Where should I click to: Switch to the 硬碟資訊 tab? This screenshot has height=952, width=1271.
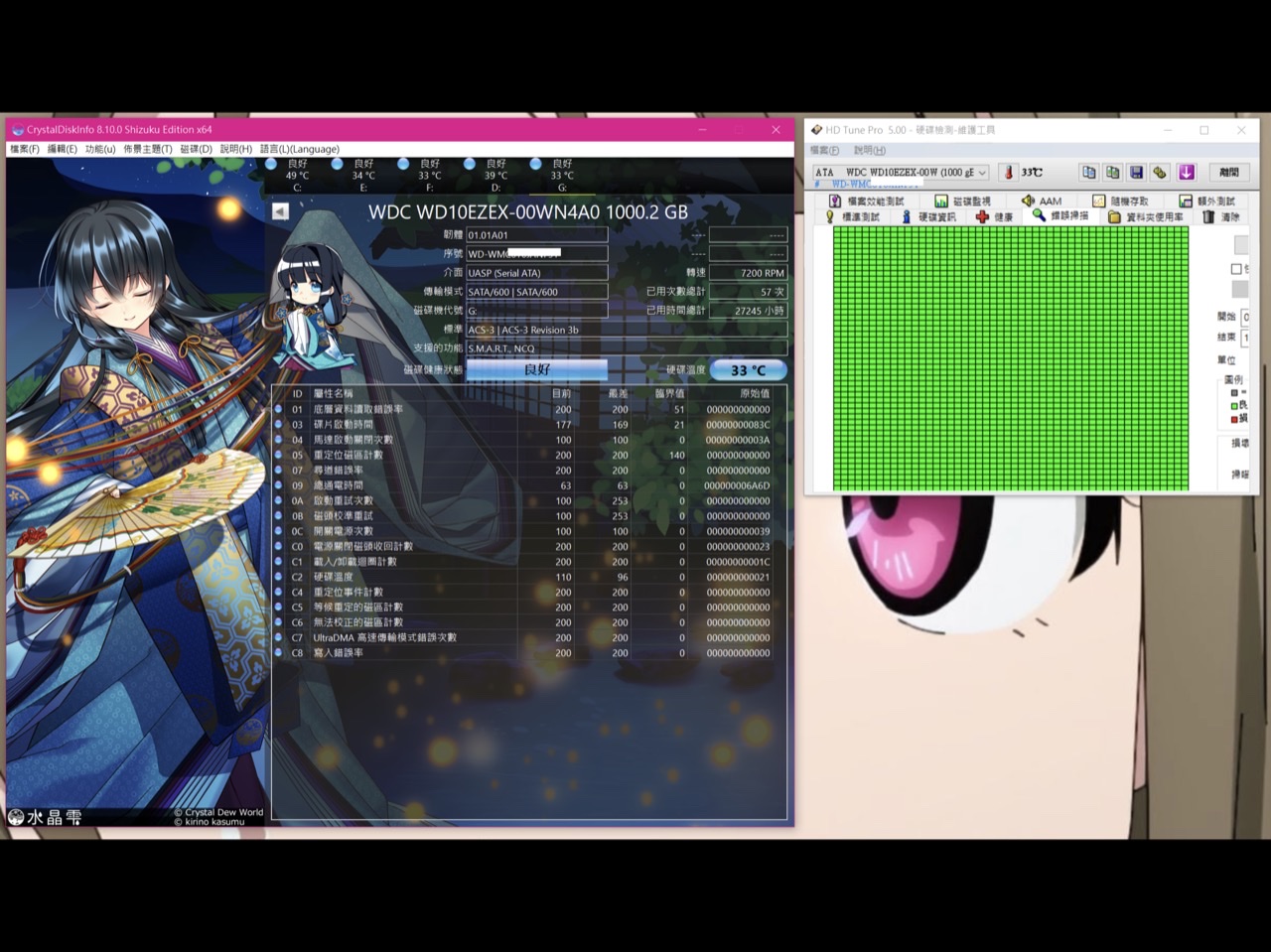tap(929, 216)
